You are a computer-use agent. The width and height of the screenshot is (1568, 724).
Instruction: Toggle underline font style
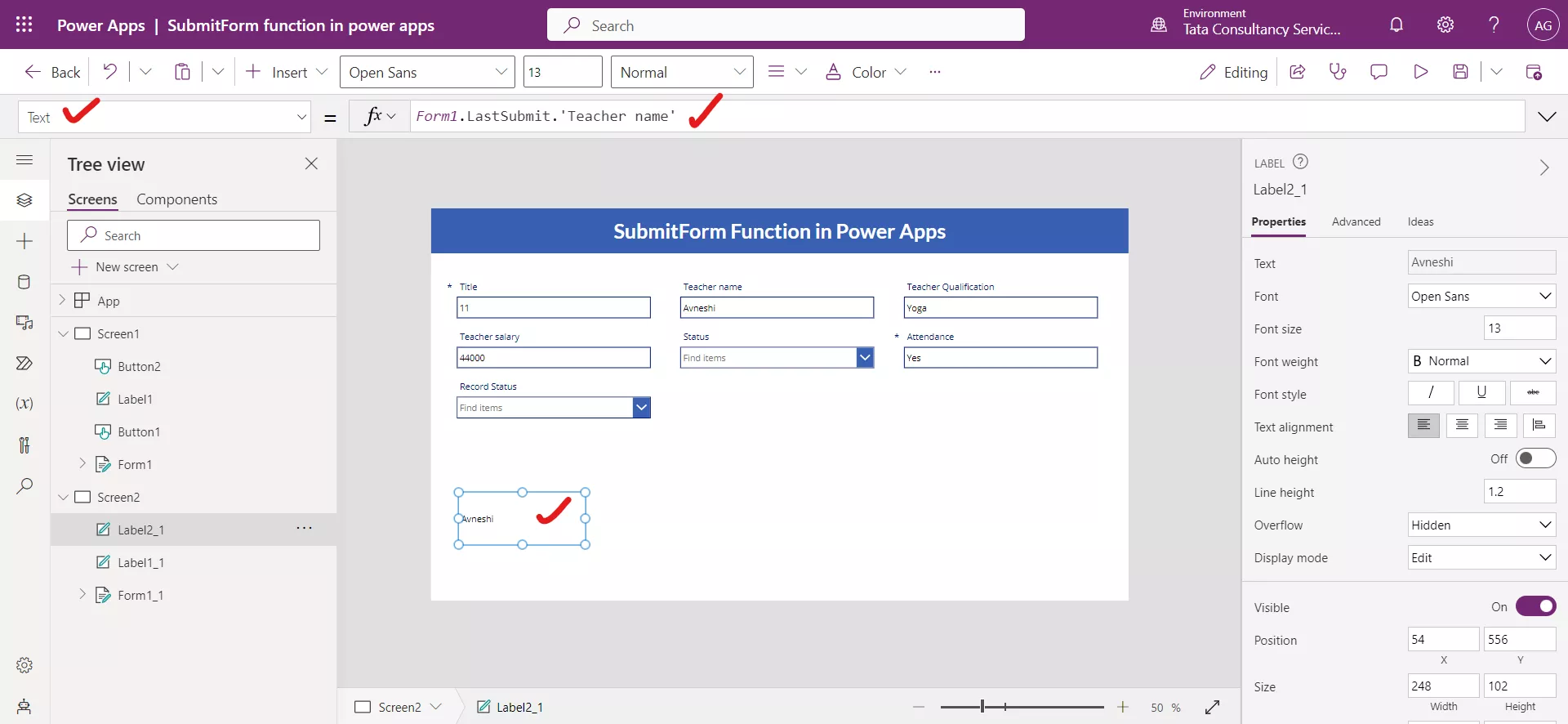coord(1481,393)
